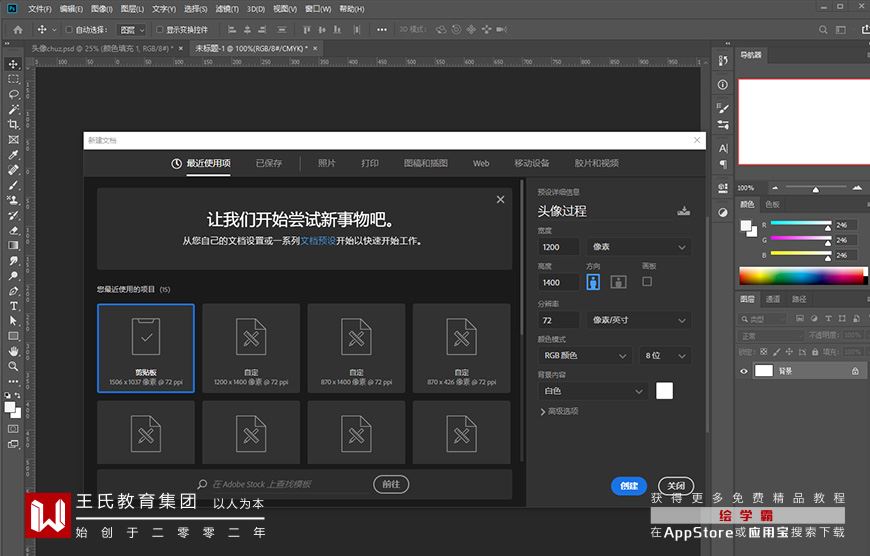Select the 剪贴板 1506 x 1037 preset thumbnail

coord(146,348)
